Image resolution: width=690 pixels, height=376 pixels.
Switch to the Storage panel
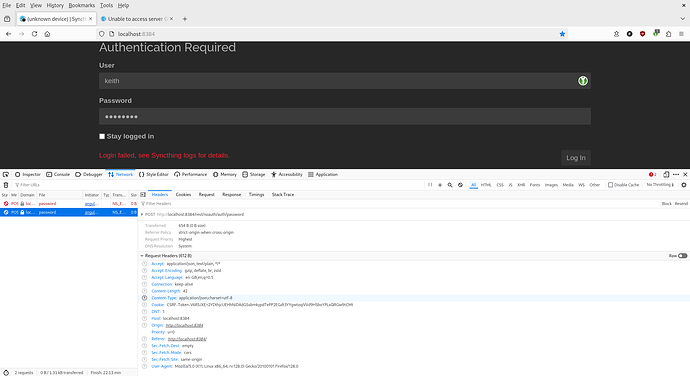point(254,174)
